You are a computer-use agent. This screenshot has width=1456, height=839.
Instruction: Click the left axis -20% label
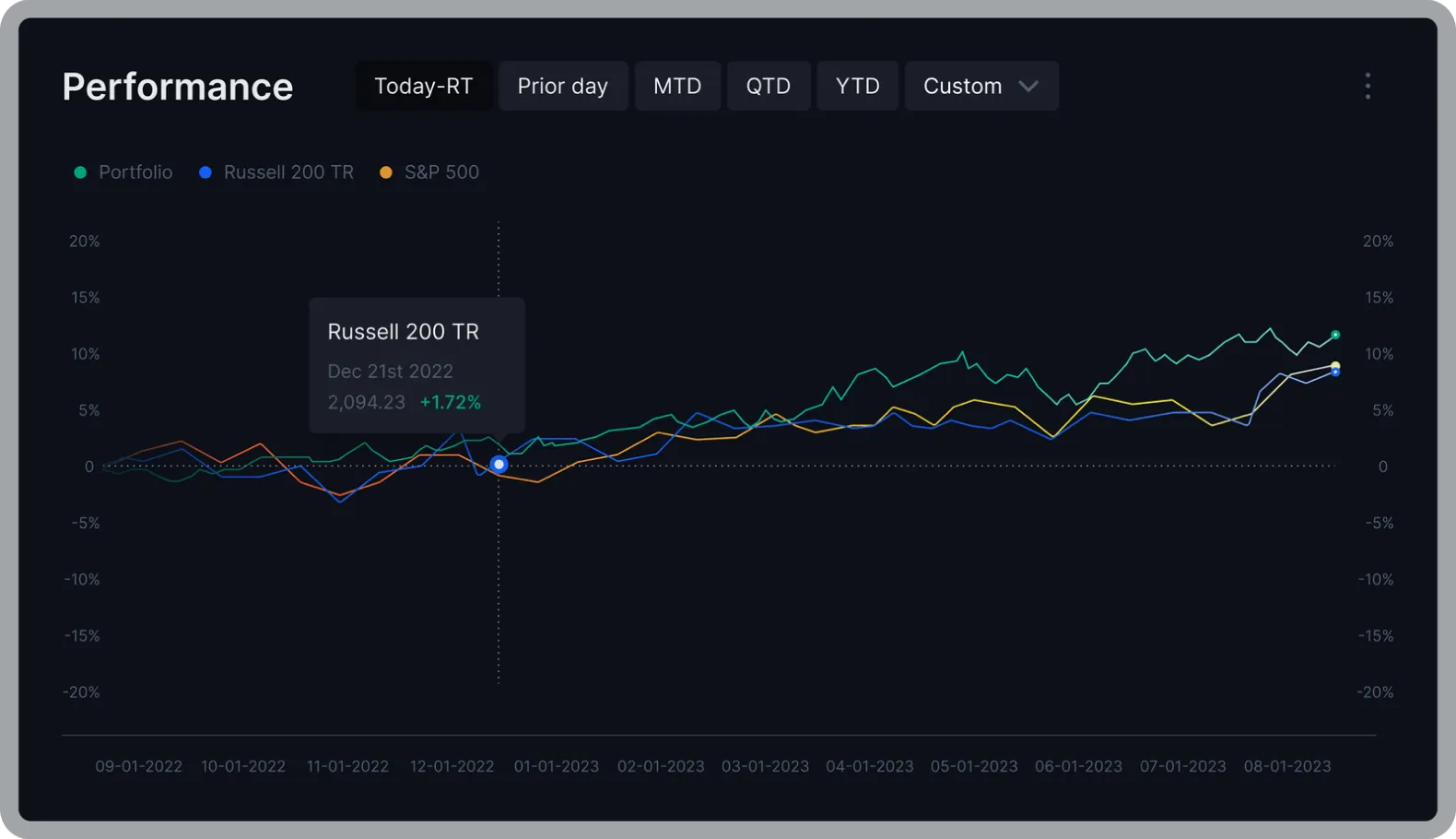pos(81,692)
